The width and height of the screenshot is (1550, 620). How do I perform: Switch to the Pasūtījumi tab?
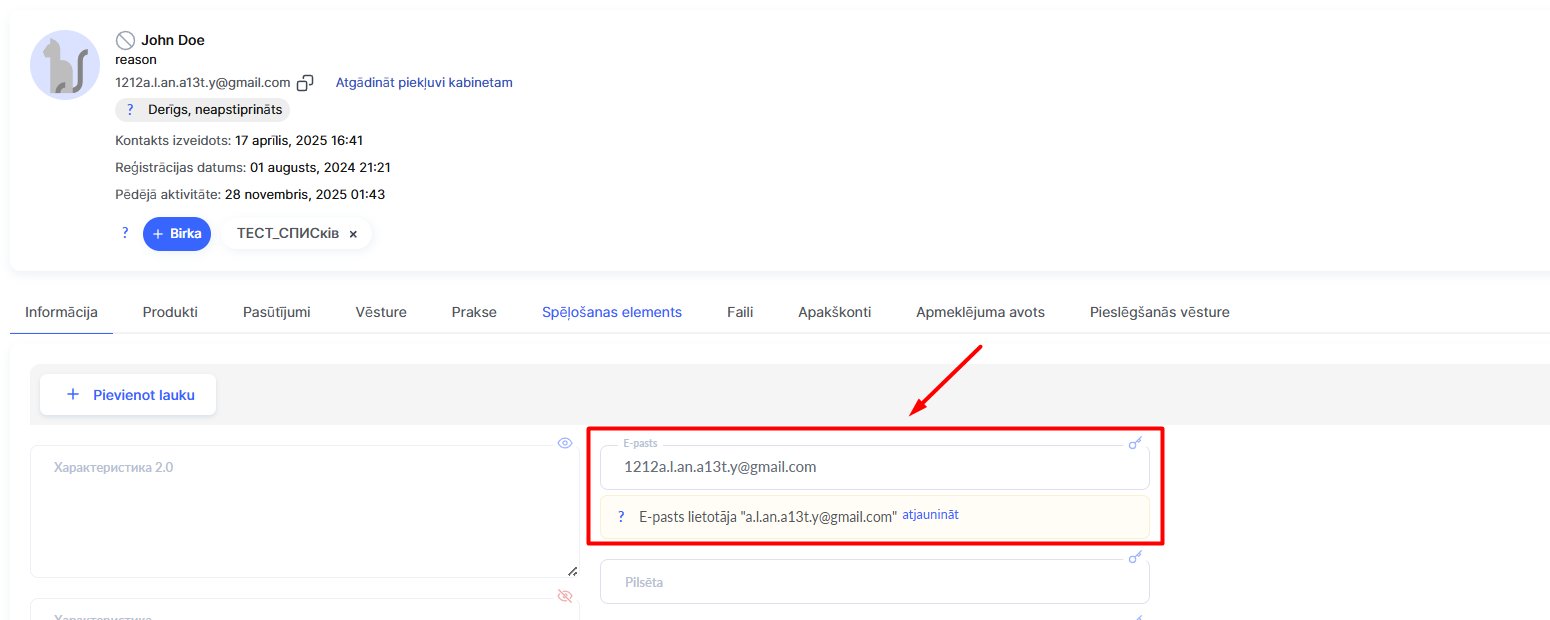[276, 312]
